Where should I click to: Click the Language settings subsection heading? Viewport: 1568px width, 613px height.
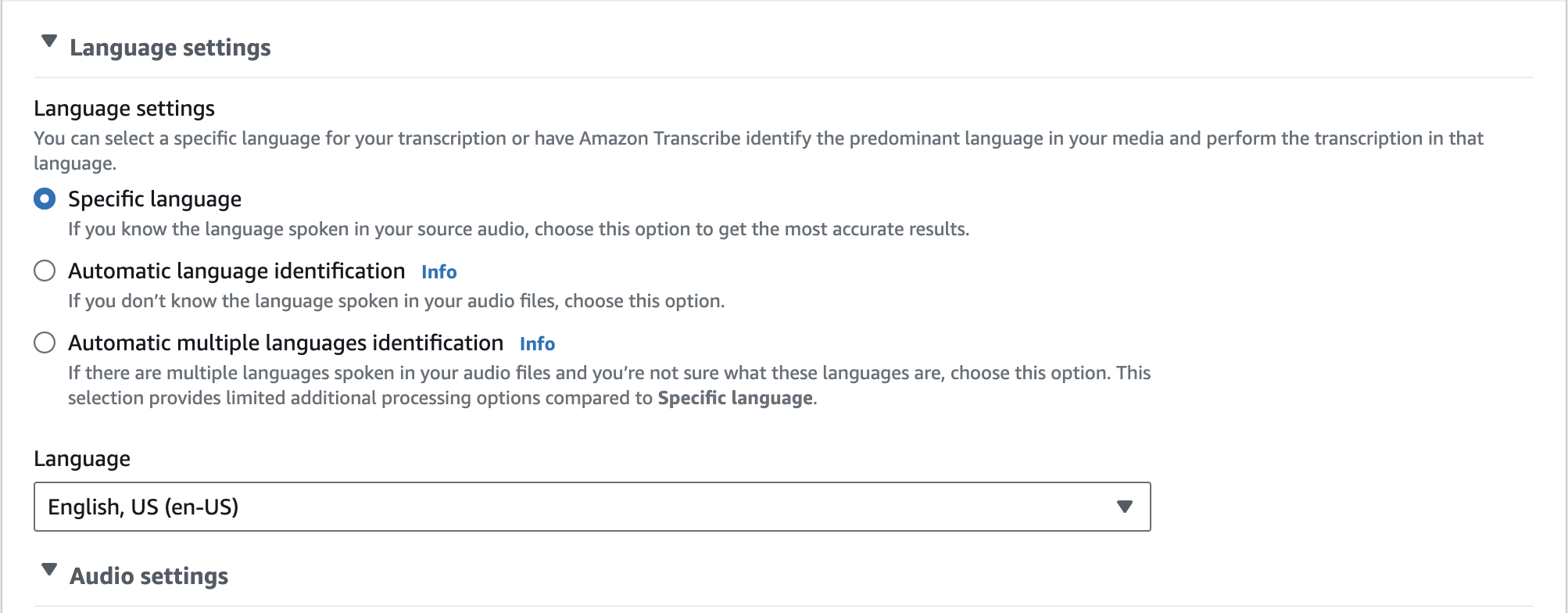124,109
